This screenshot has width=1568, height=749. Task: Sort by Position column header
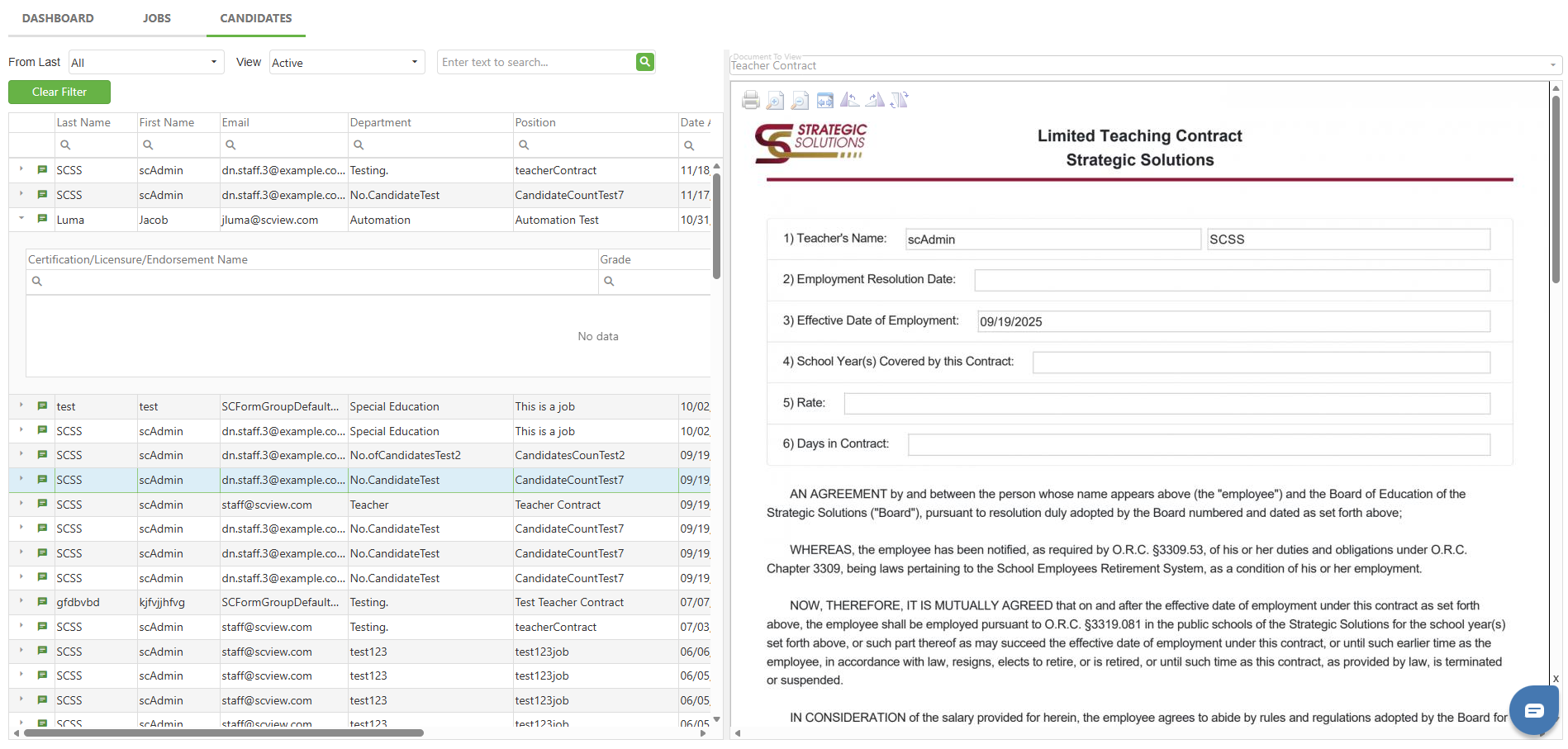pos(596,122)
